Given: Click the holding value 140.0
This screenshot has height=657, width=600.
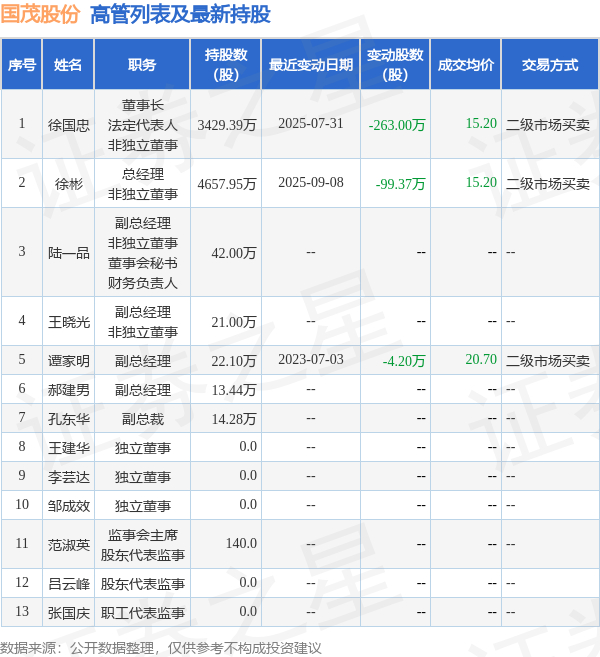Looking at the screenshot, I should point(241,543).
